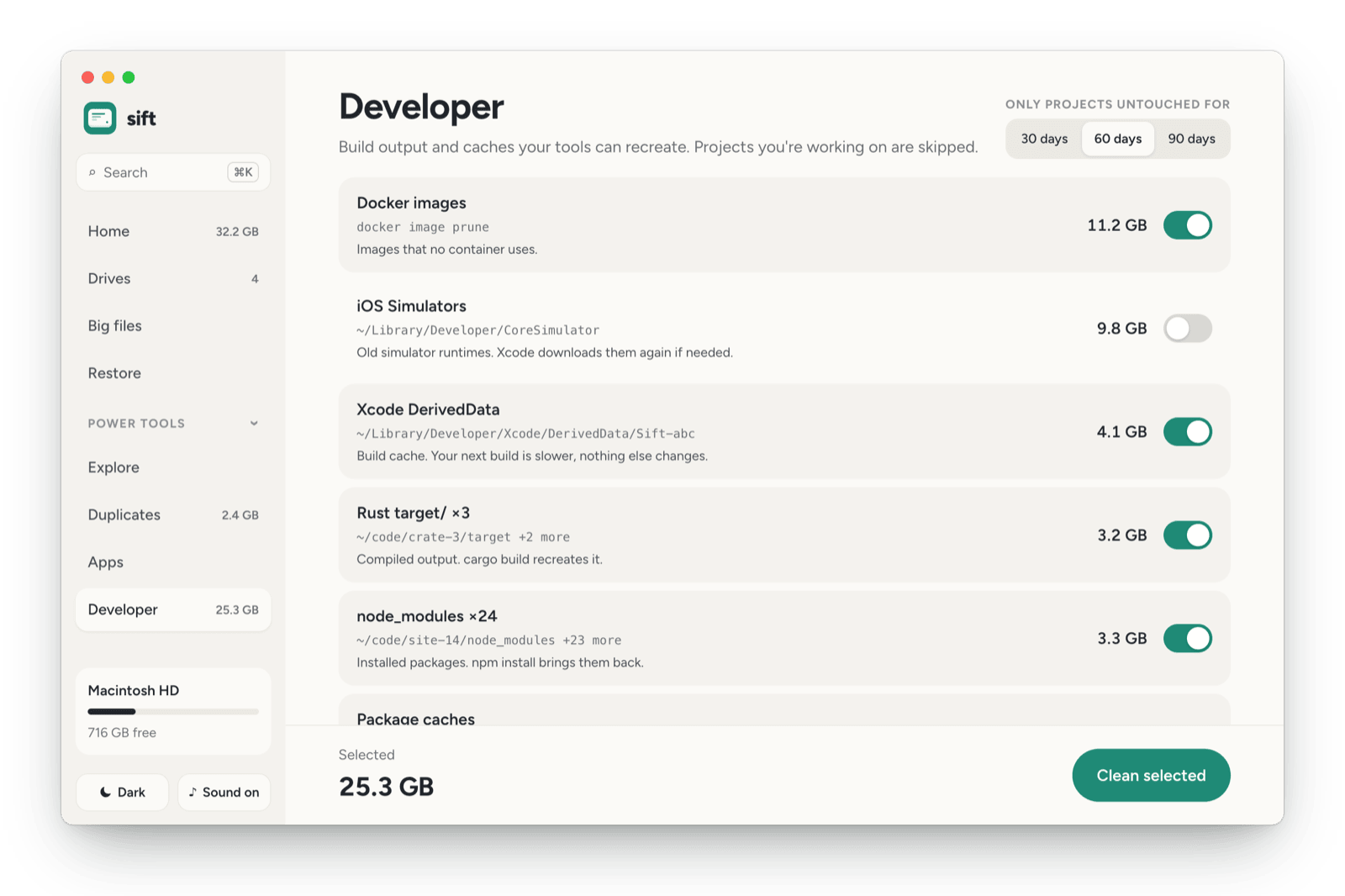Click the iOS Simulators title
The width and height of the screenshot is (1345, 896).
pyautogui.click(x=411, y=306)
